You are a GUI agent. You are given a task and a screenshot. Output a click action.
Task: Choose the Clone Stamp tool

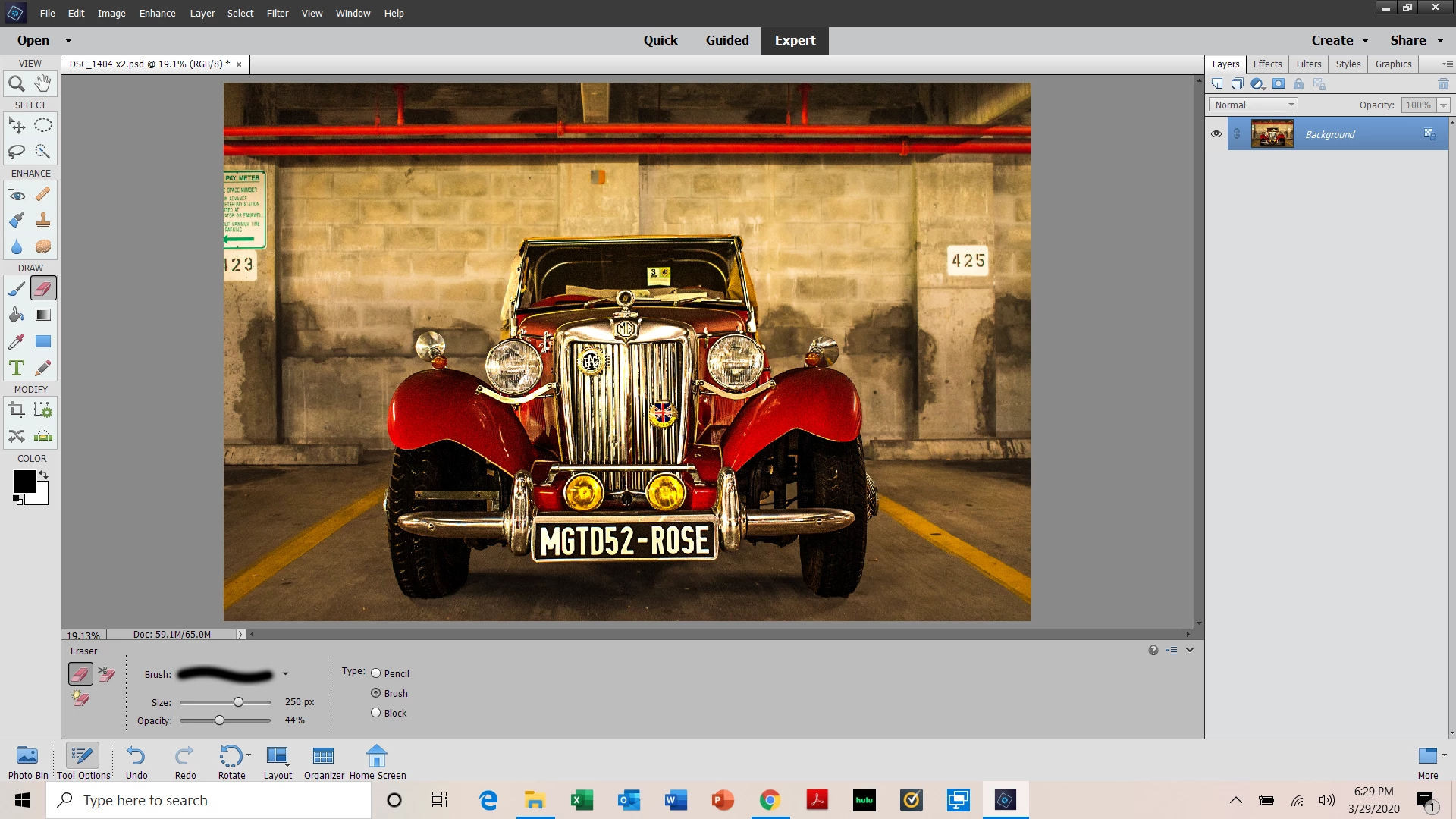pyautogui.click(x=43, y=221)
